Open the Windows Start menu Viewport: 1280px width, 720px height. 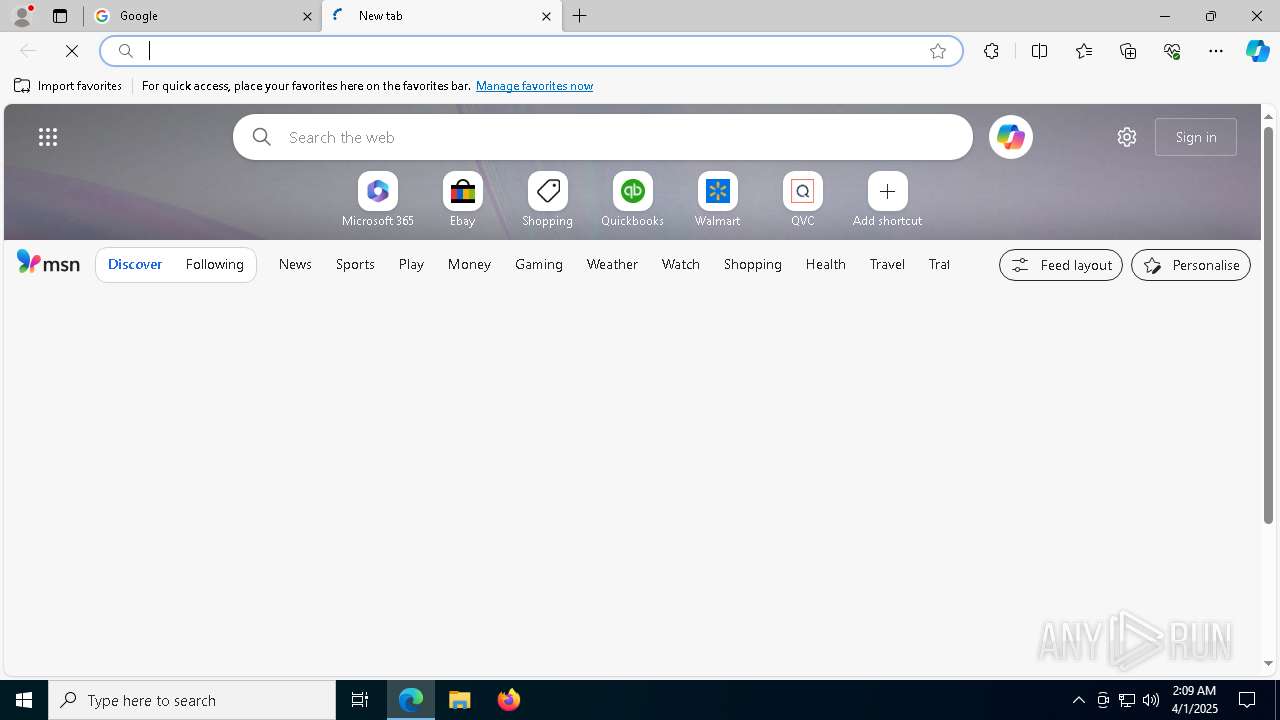24,700
